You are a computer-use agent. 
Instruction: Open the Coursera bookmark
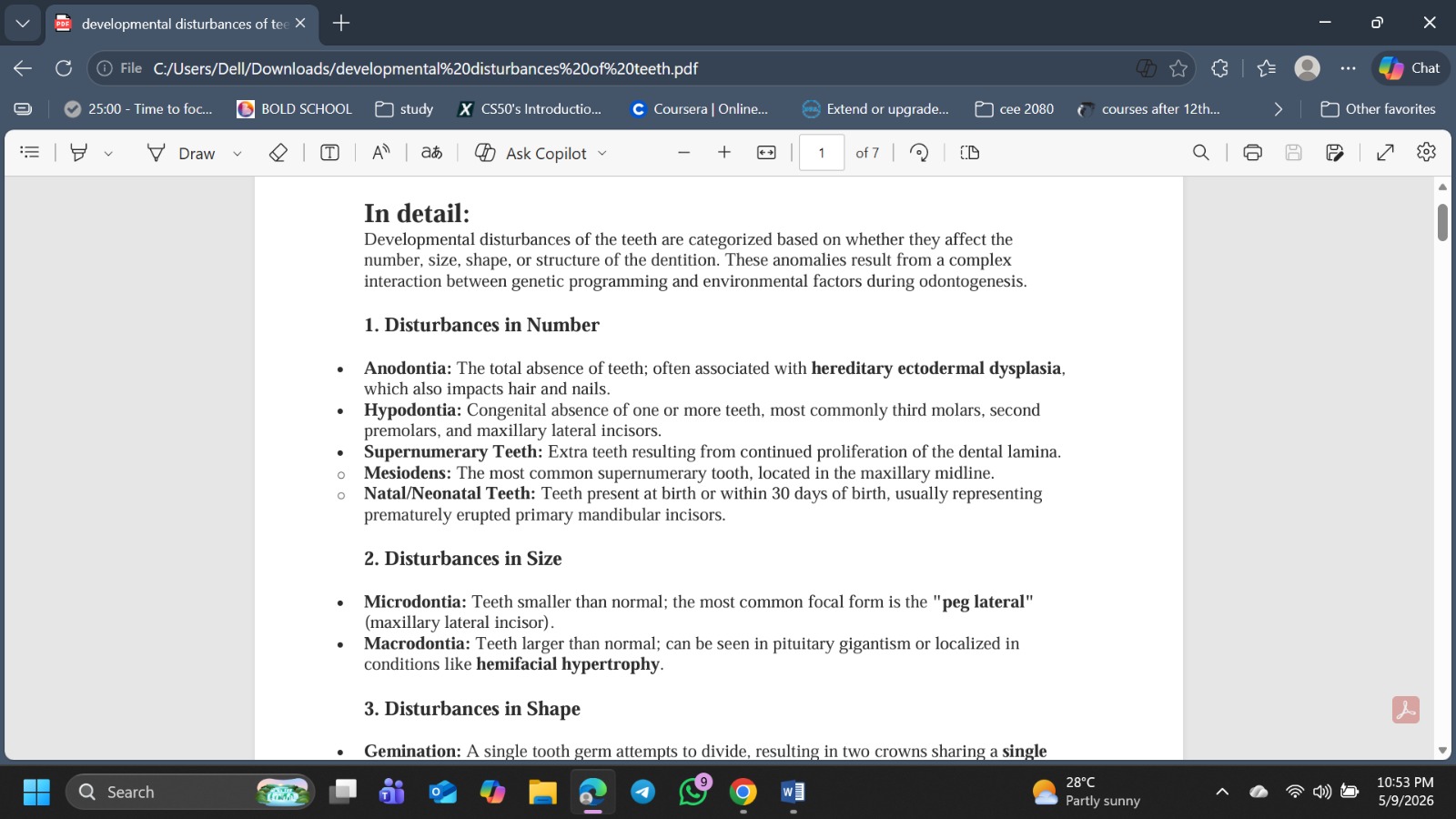(x=700, y=109)
